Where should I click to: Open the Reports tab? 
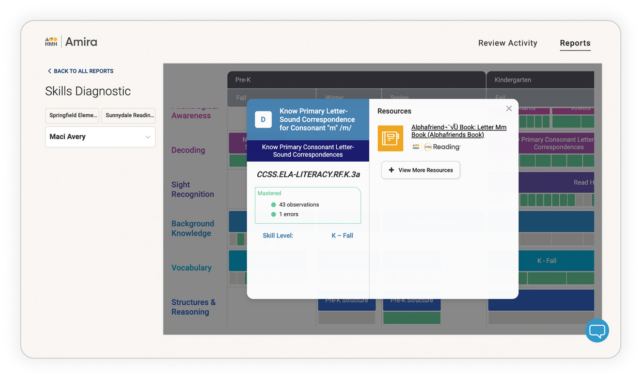coord(575,43)
